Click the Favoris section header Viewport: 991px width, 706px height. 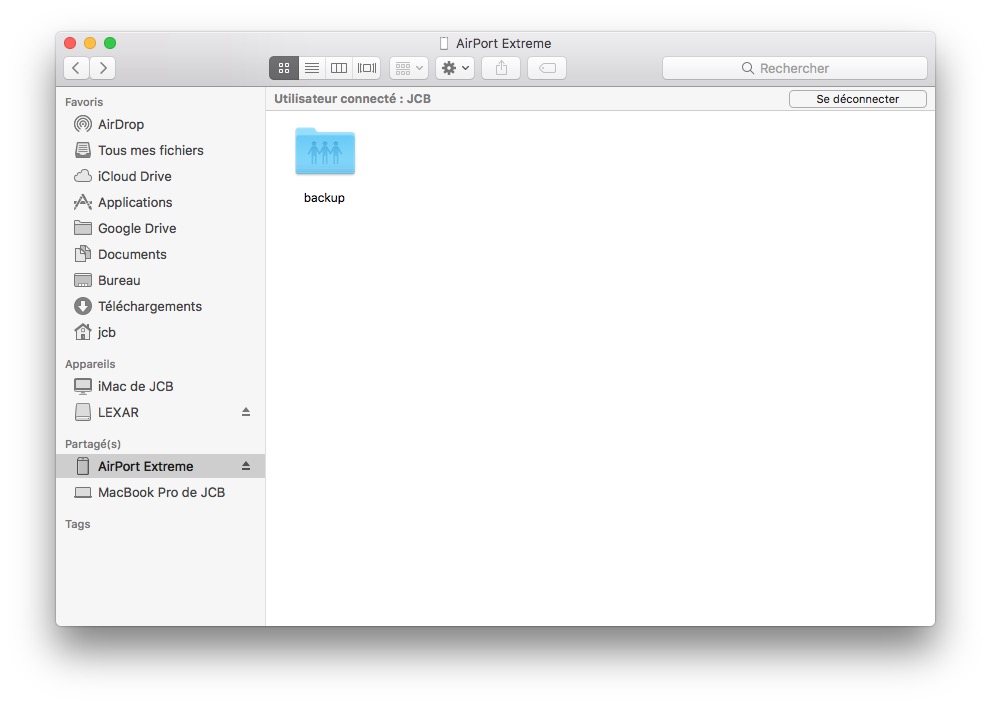84,102
